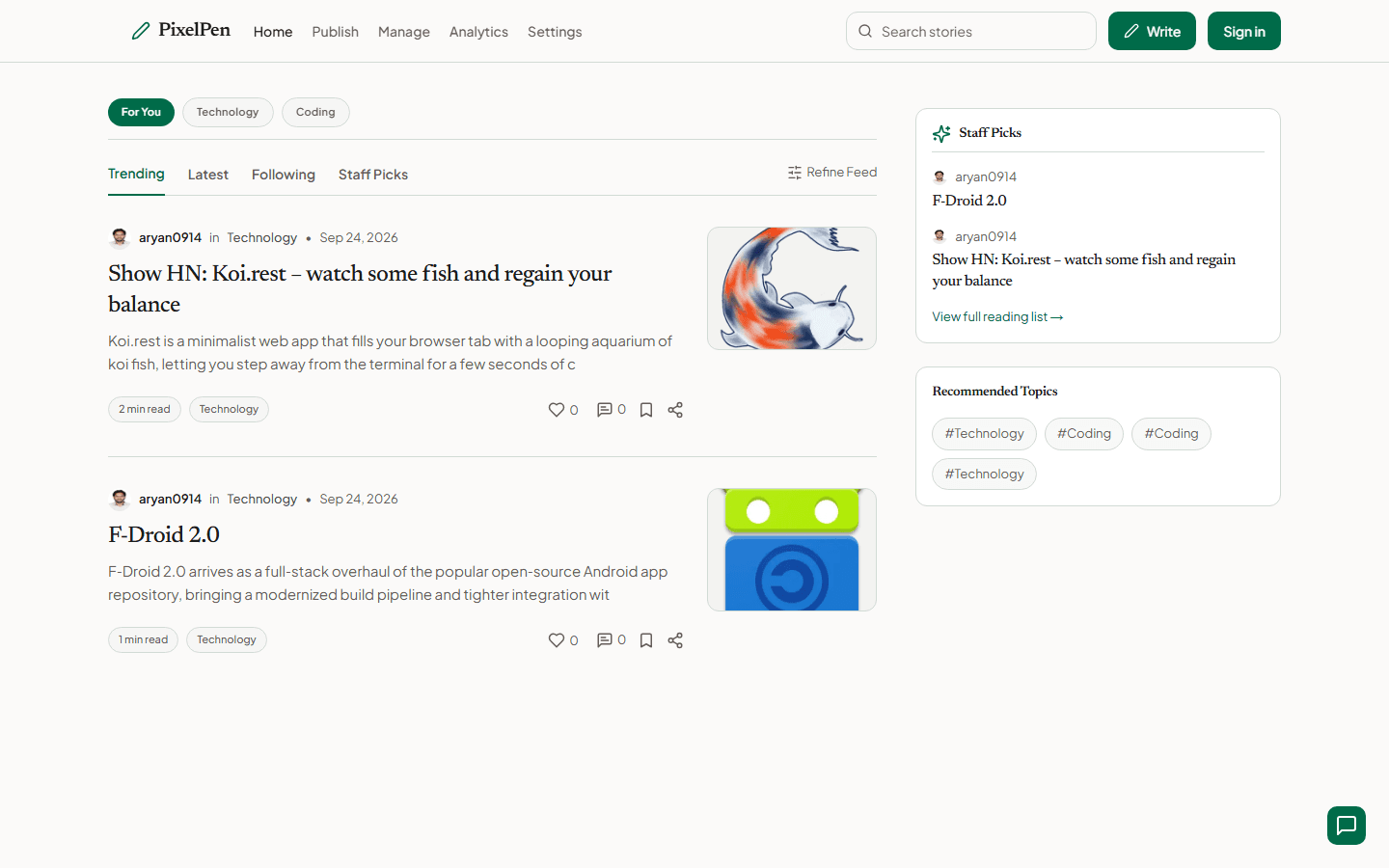Open Refine Feed filter options
Screen dimensions: 1389x868
click(832, 173)
